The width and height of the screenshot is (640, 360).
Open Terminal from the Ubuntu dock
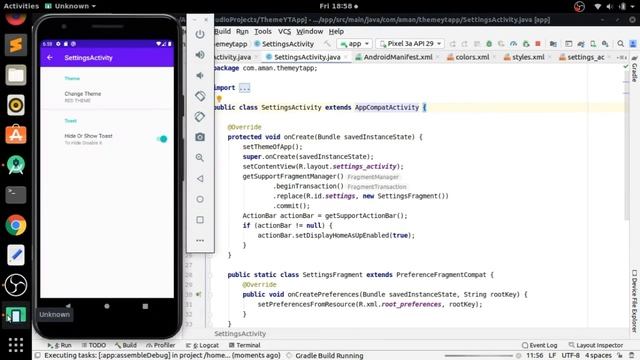point(16,195)
